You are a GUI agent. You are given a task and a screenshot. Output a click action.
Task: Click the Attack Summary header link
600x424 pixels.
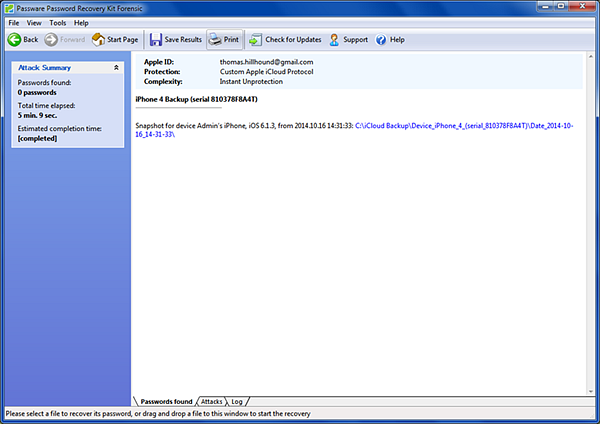pos(44,68)
